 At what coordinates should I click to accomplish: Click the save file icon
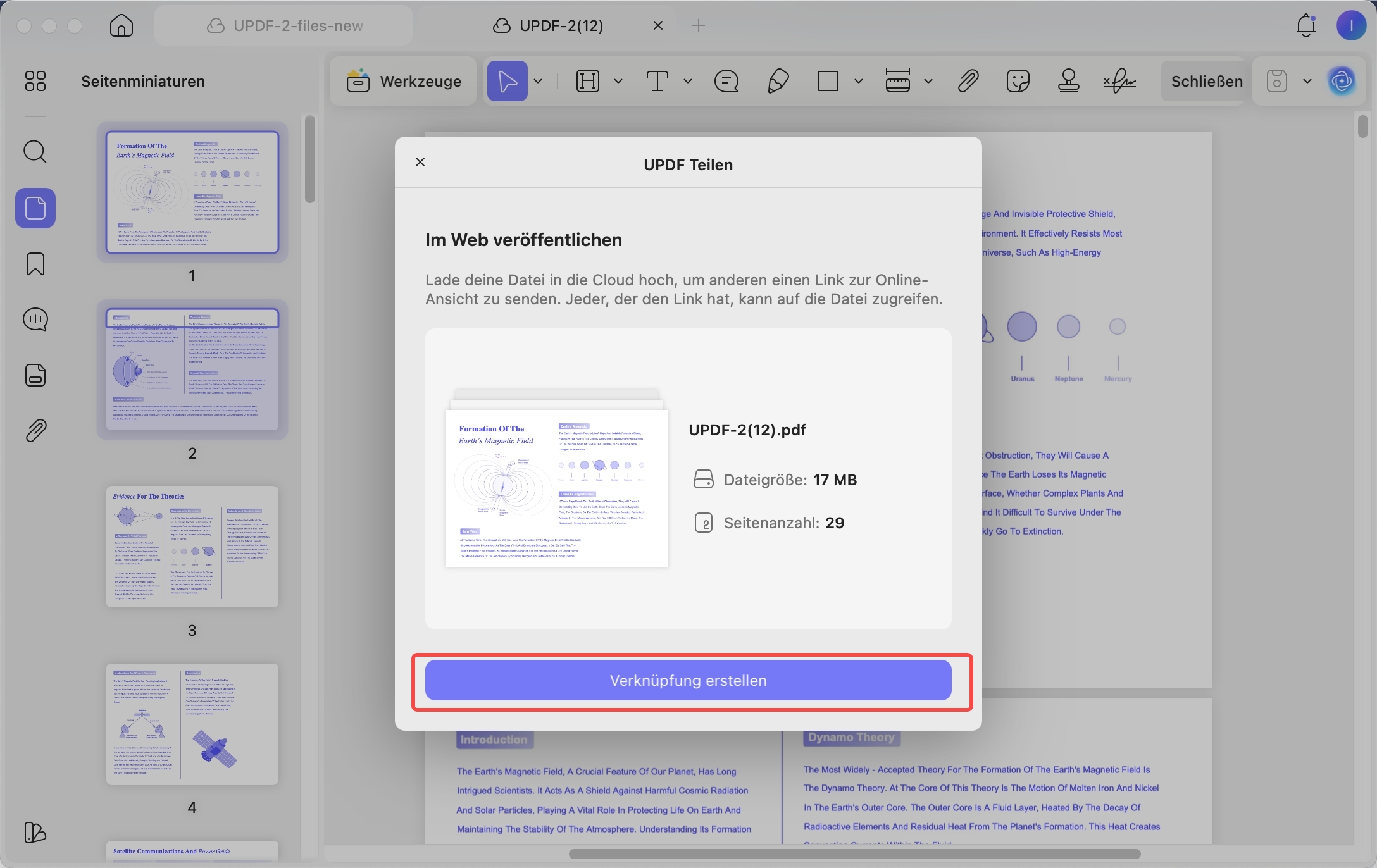(x=1276, y=81)
